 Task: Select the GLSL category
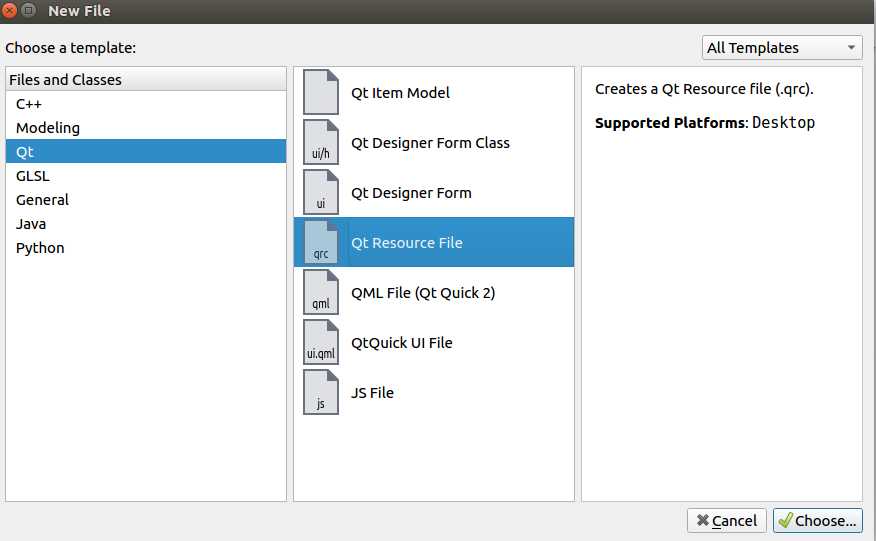[x=146, y=175]
